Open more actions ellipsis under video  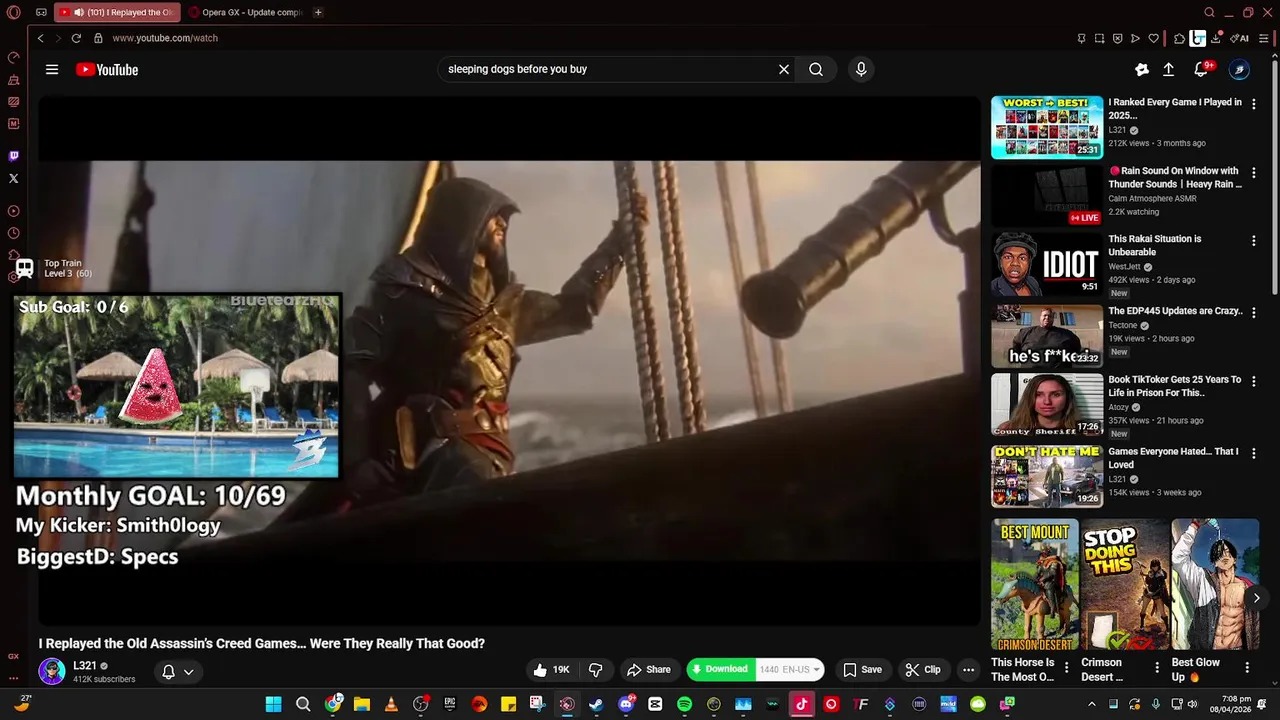[968, 670]
